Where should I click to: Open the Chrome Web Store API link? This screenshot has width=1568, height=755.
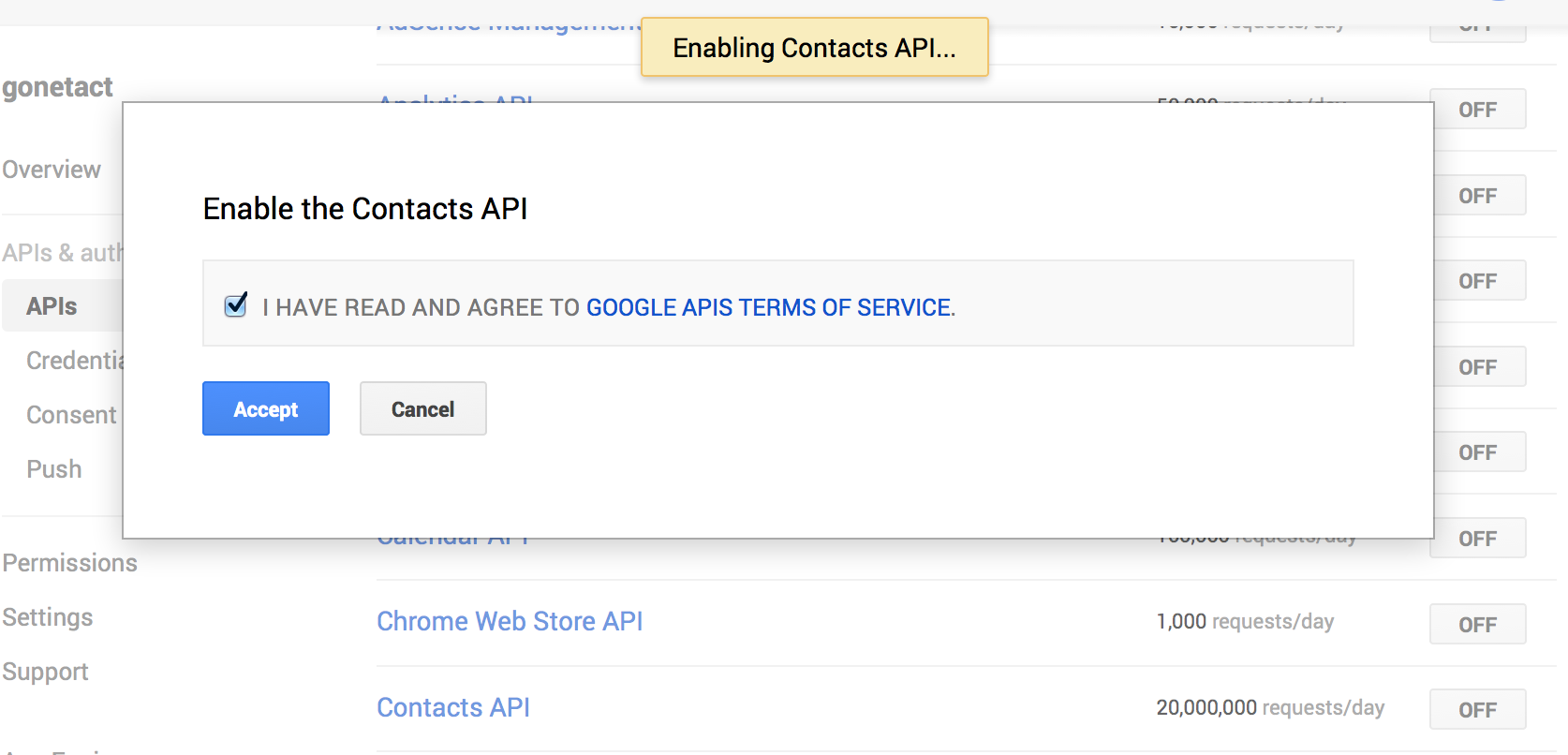[x=510, y=621]
